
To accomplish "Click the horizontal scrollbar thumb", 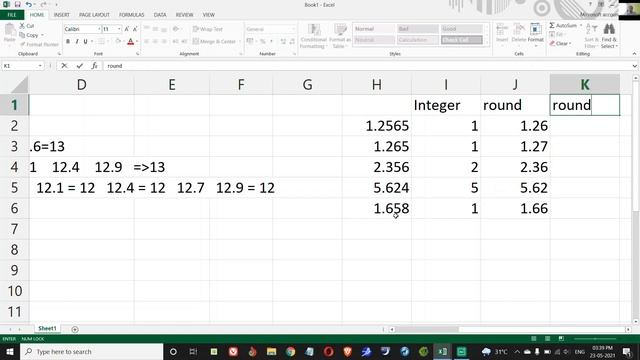I will (427, 329).
